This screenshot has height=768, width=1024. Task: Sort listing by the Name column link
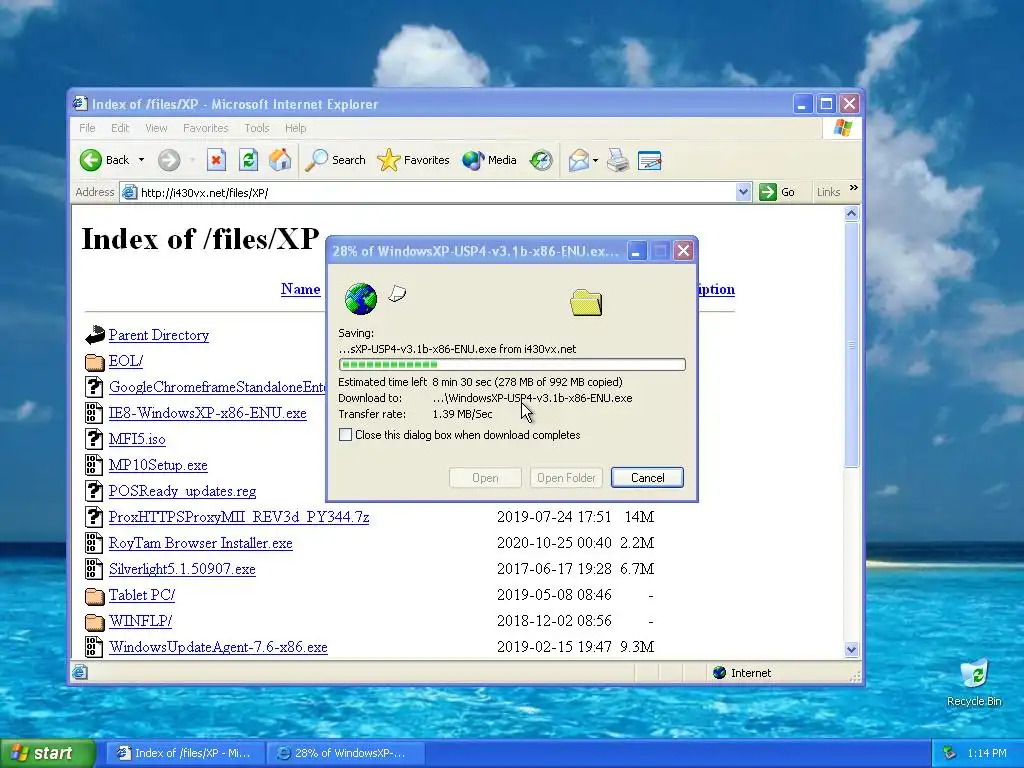(300, 289)
